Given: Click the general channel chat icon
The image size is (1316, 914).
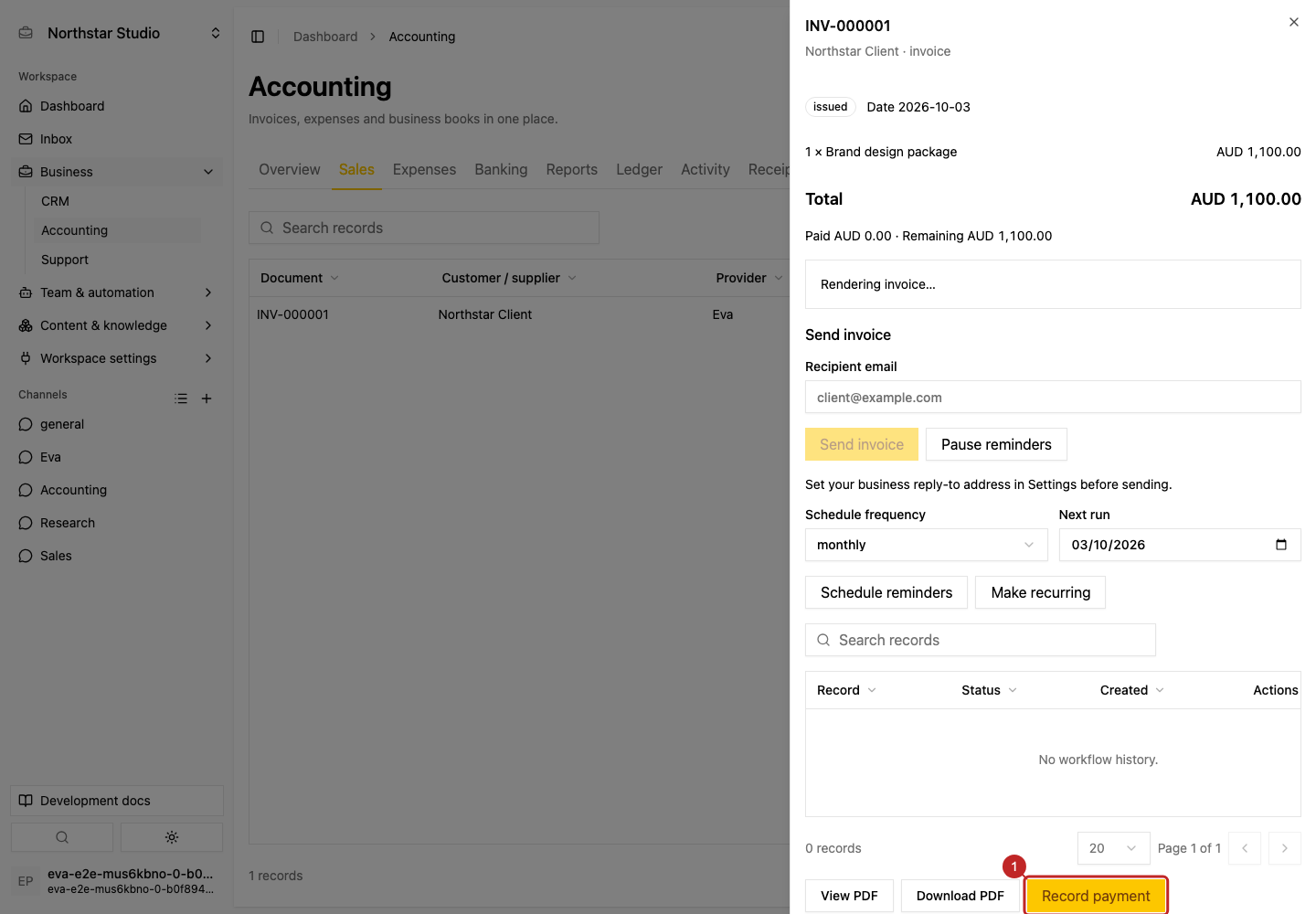Looking at the screenshot, I should [26, 424].
